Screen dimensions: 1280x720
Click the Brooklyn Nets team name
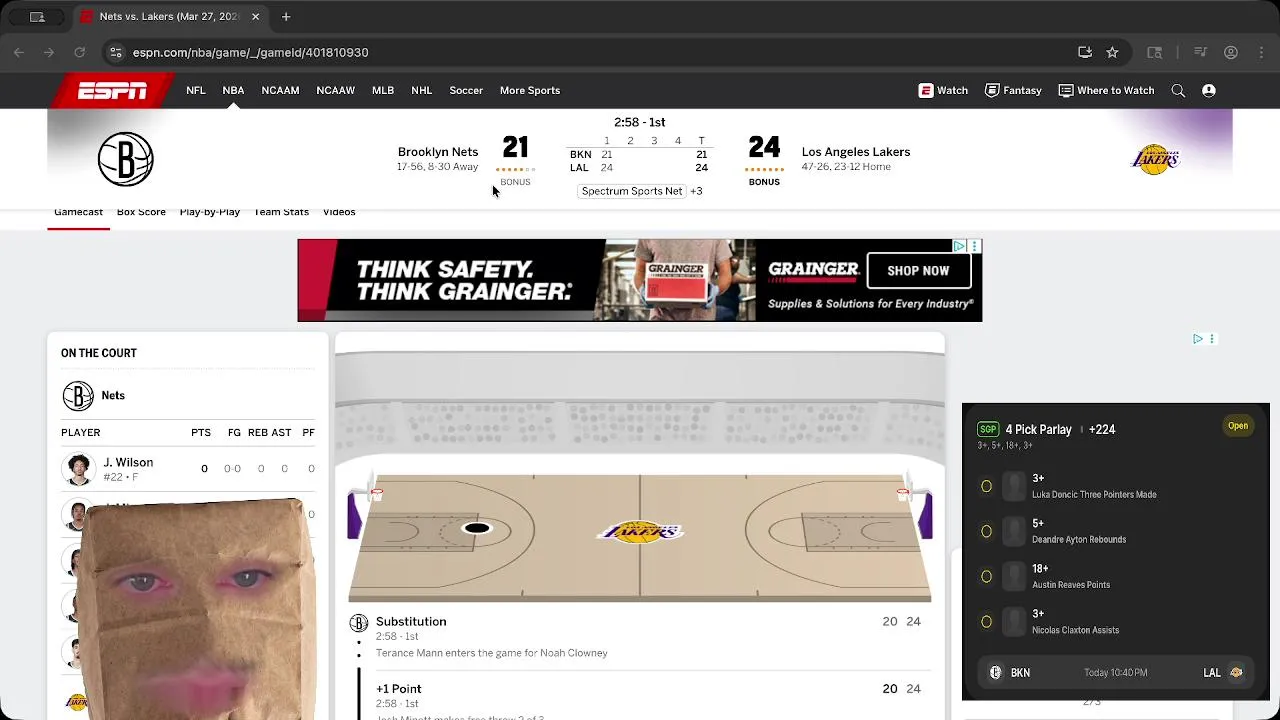click(x=438, y=152)
